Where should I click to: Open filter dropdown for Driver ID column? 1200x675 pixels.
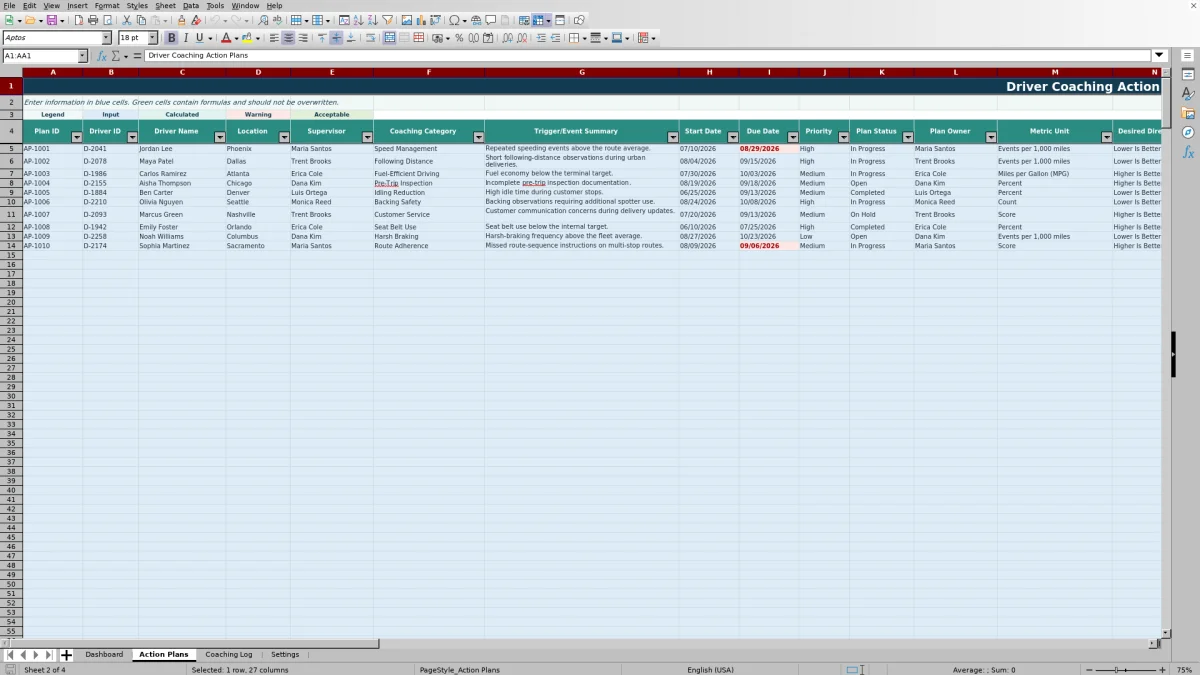pos(133,137)
